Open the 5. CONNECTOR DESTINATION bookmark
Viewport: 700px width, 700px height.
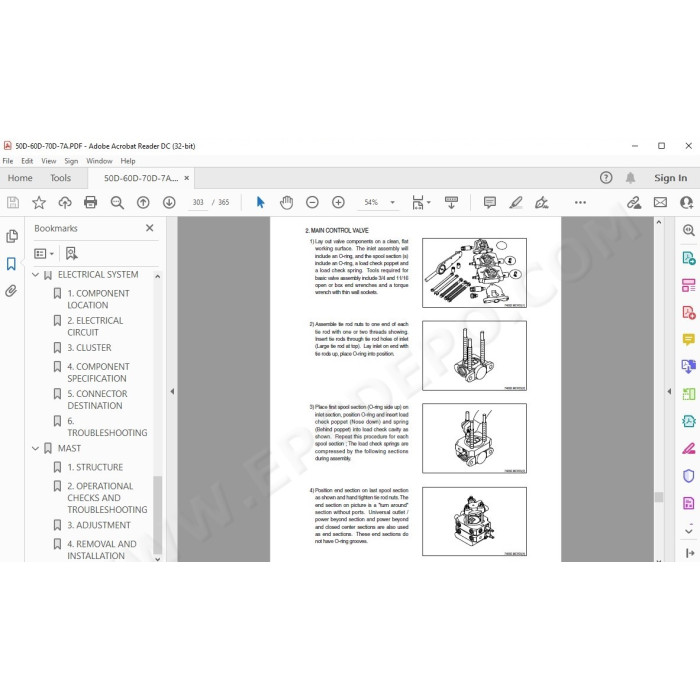tap(97, 400)
